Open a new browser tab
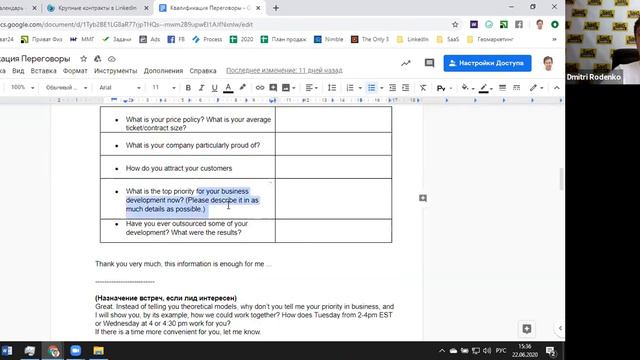This screenshot has height=360, width=640. pyautogui.click(x=276, y=8)
